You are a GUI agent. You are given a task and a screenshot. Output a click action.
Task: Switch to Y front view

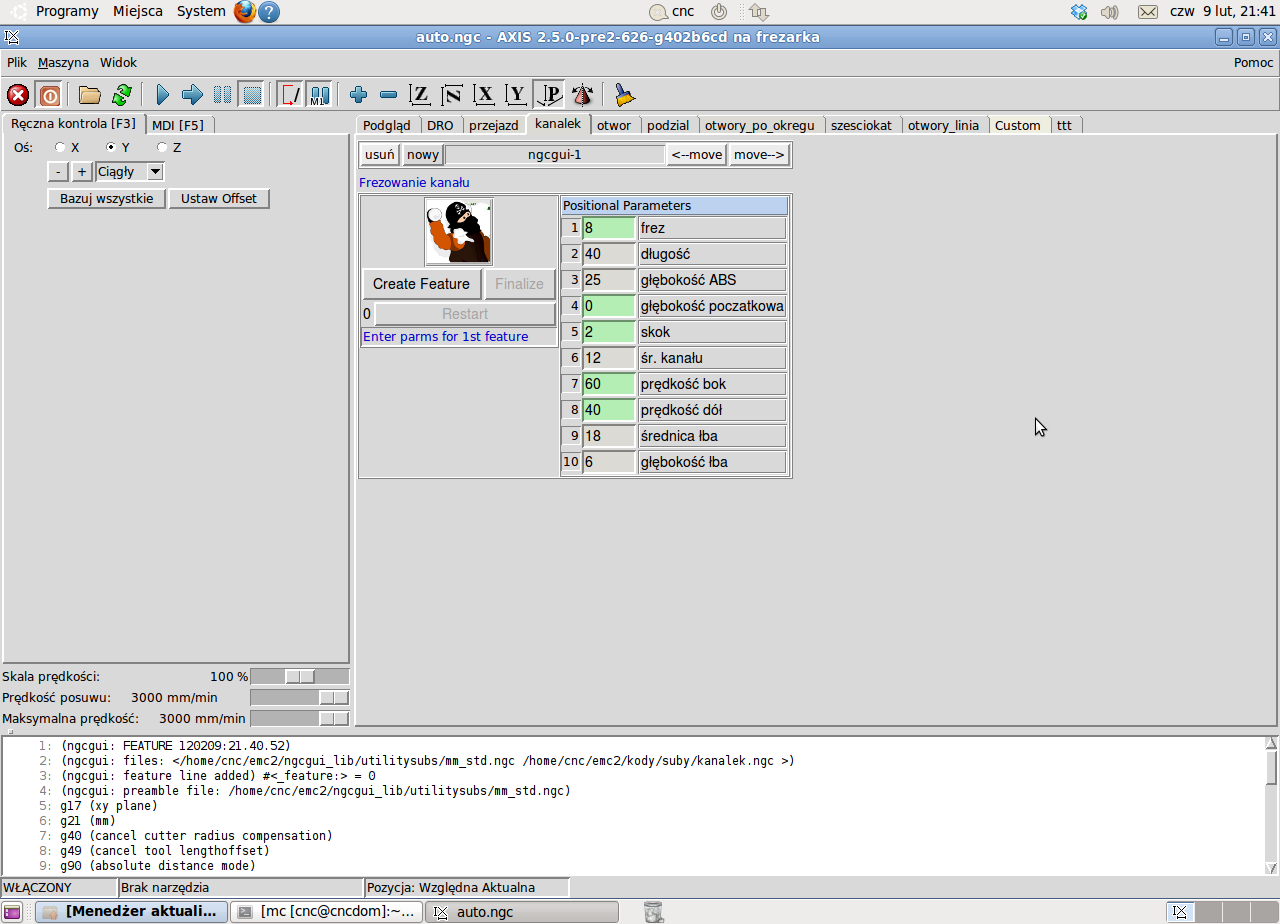click(x=516, y=95)
